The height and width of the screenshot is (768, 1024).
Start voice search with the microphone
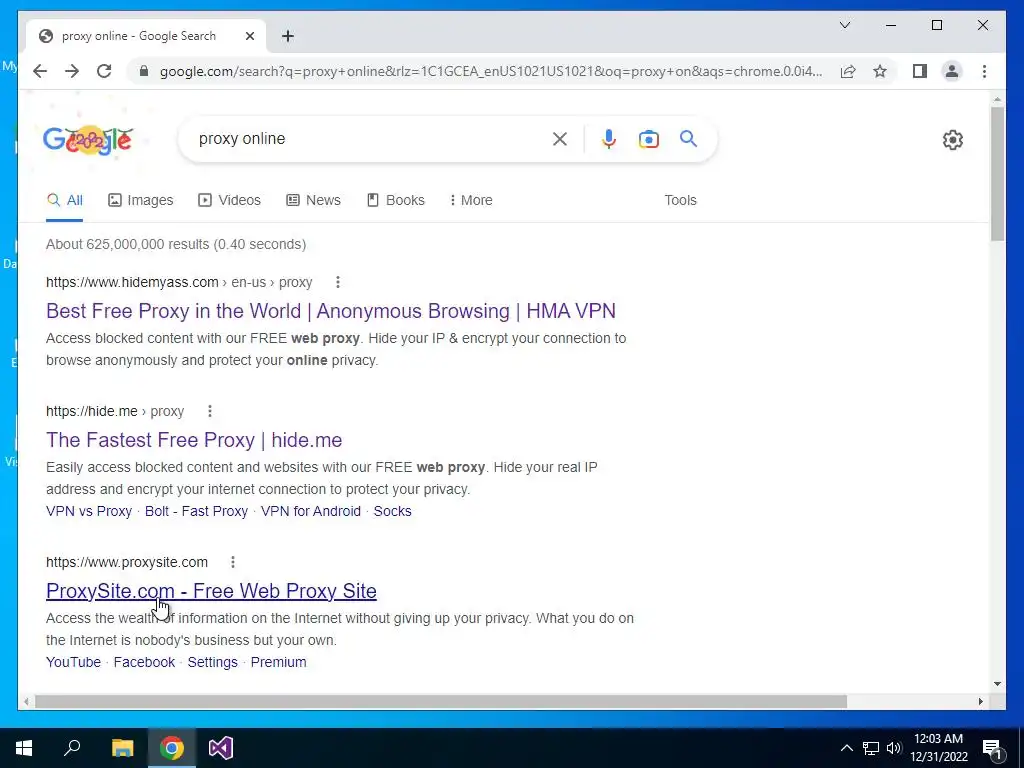tap(609, 139)
